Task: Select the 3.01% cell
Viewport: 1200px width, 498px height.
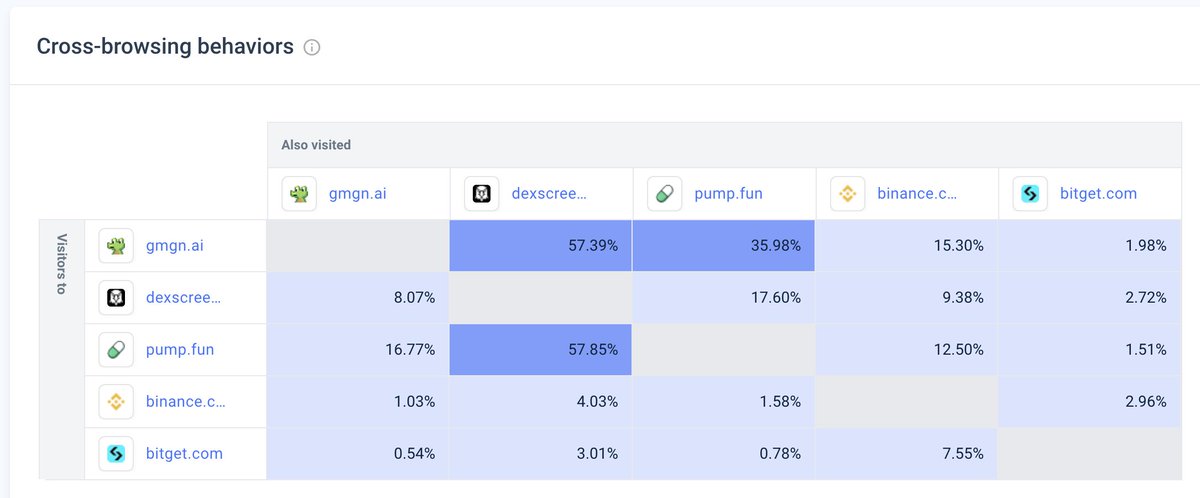Action: tap(541, 454)
